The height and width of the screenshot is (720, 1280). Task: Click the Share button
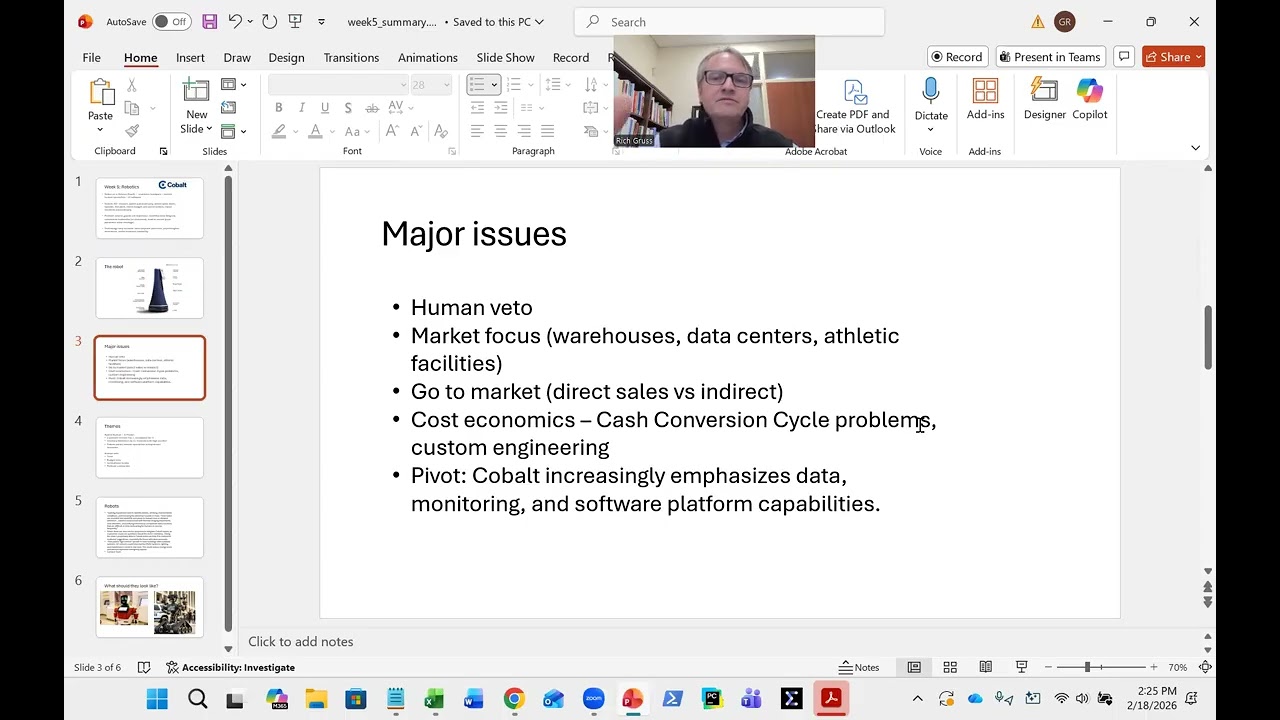[x=1173, y=57]
